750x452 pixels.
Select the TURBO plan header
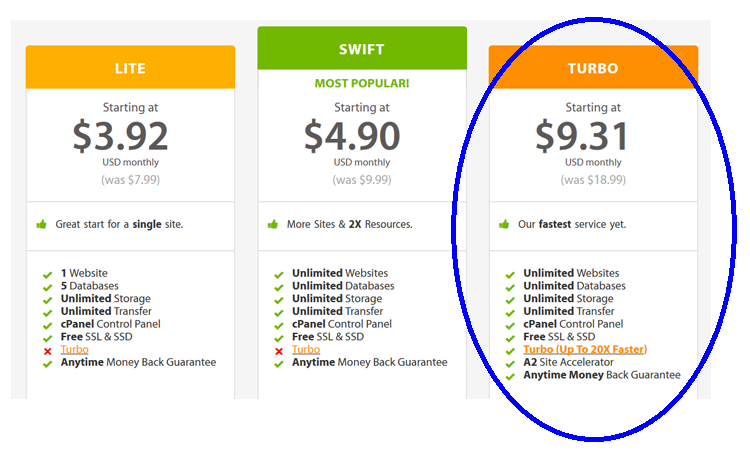(593, 67)
